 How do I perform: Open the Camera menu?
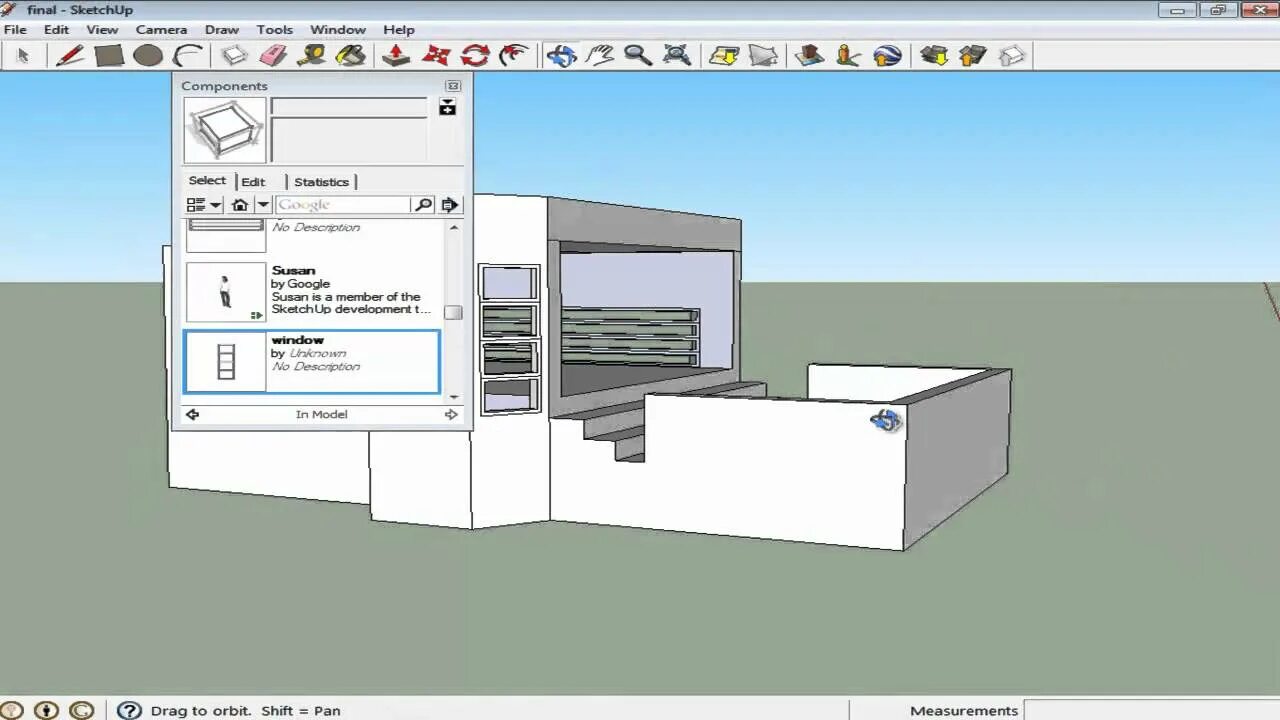161,30
